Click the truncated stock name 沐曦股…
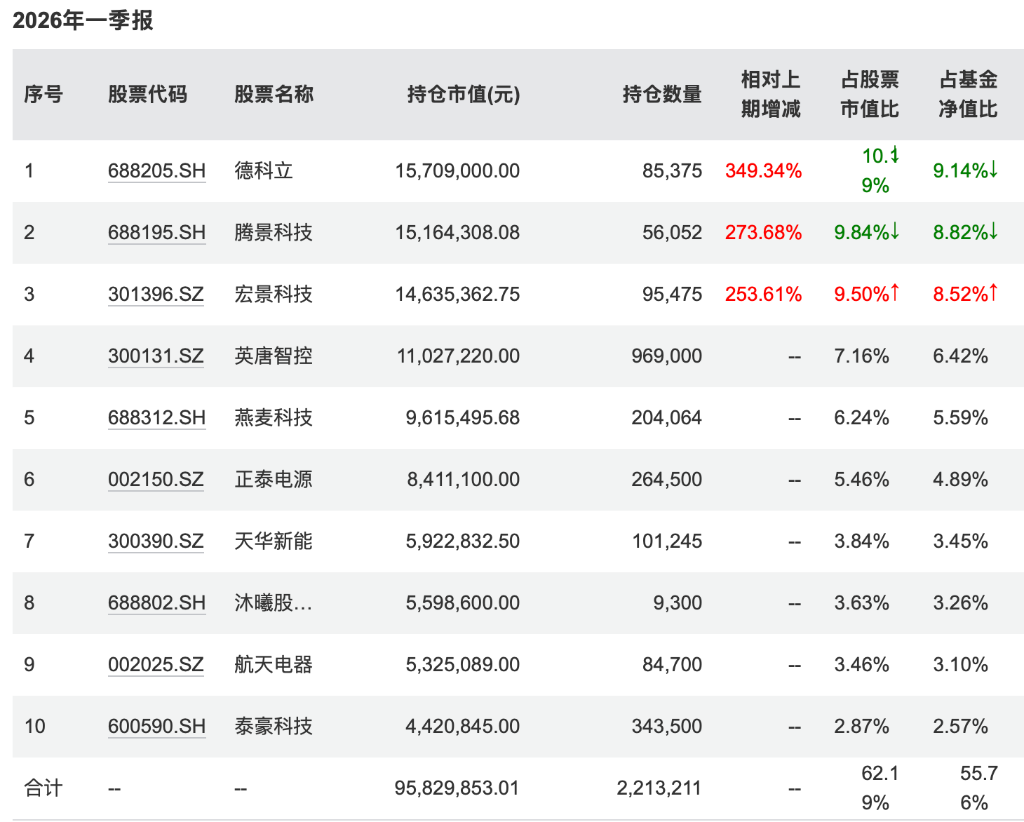The height and width of the screenshot is (822, 1024). click(273, 603)
